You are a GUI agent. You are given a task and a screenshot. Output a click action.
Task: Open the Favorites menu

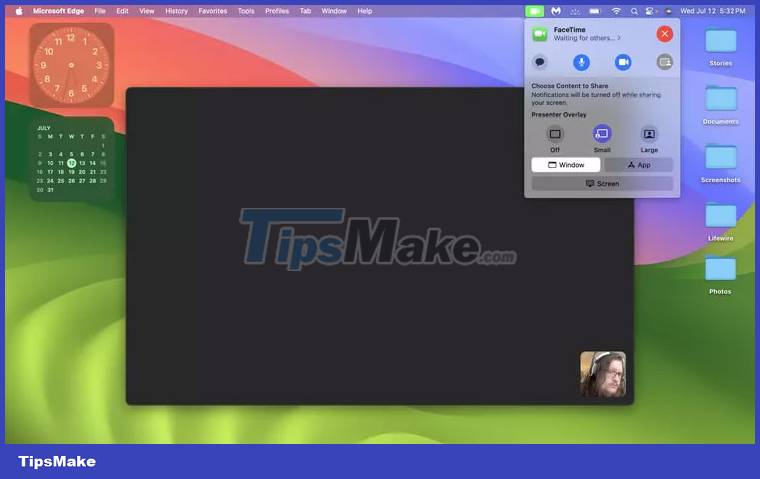coord(212,11)
